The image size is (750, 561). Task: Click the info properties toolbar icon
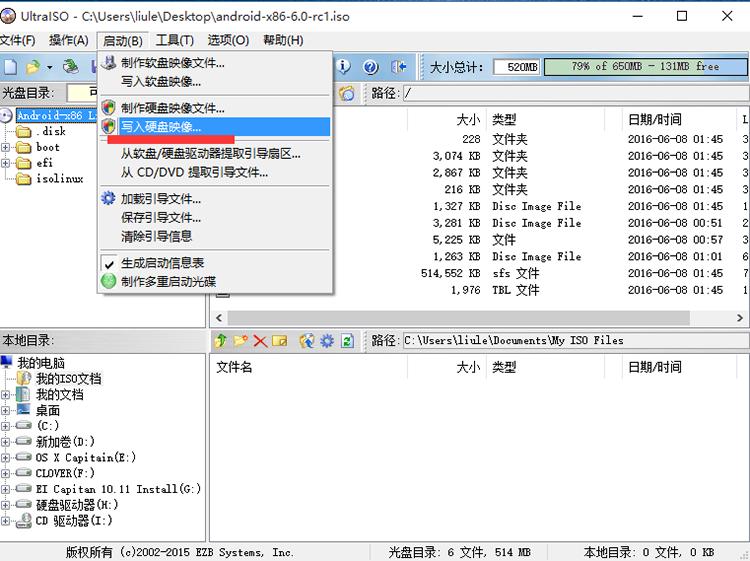tap(343, 67)
